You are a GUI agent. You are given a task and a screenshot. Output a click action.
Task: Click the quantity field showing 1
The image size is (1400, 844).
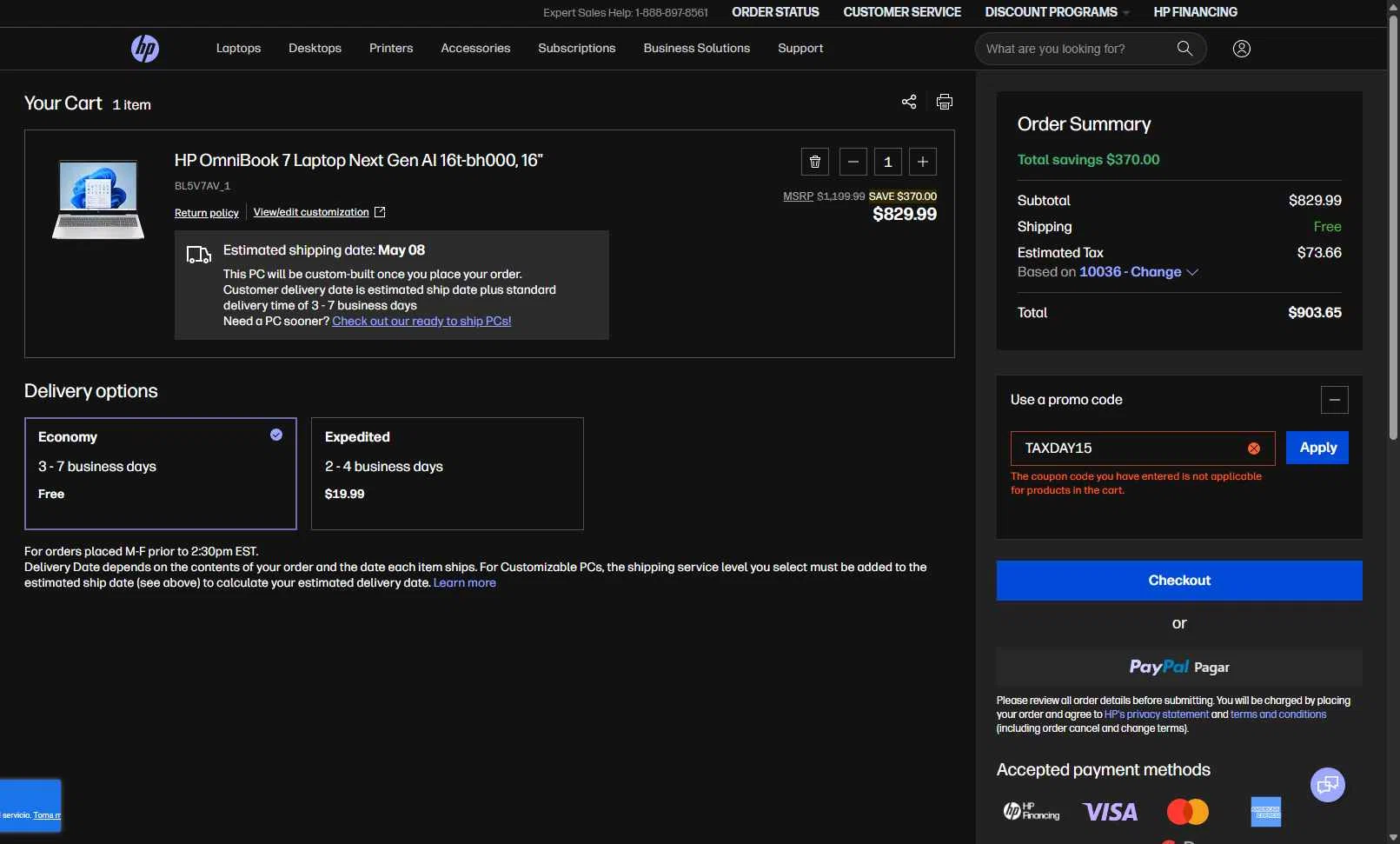888,162
